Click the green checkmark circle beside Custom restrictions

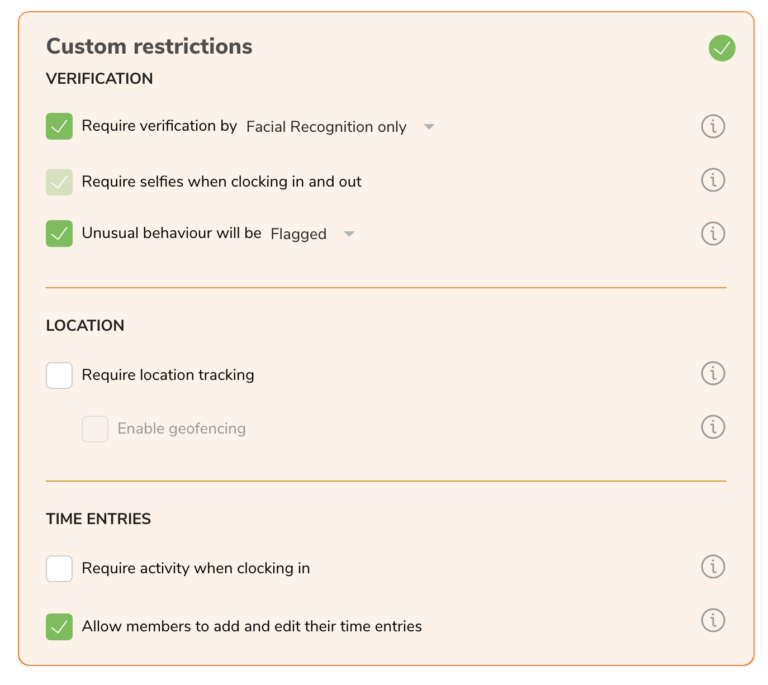click(x=722, y=48)
